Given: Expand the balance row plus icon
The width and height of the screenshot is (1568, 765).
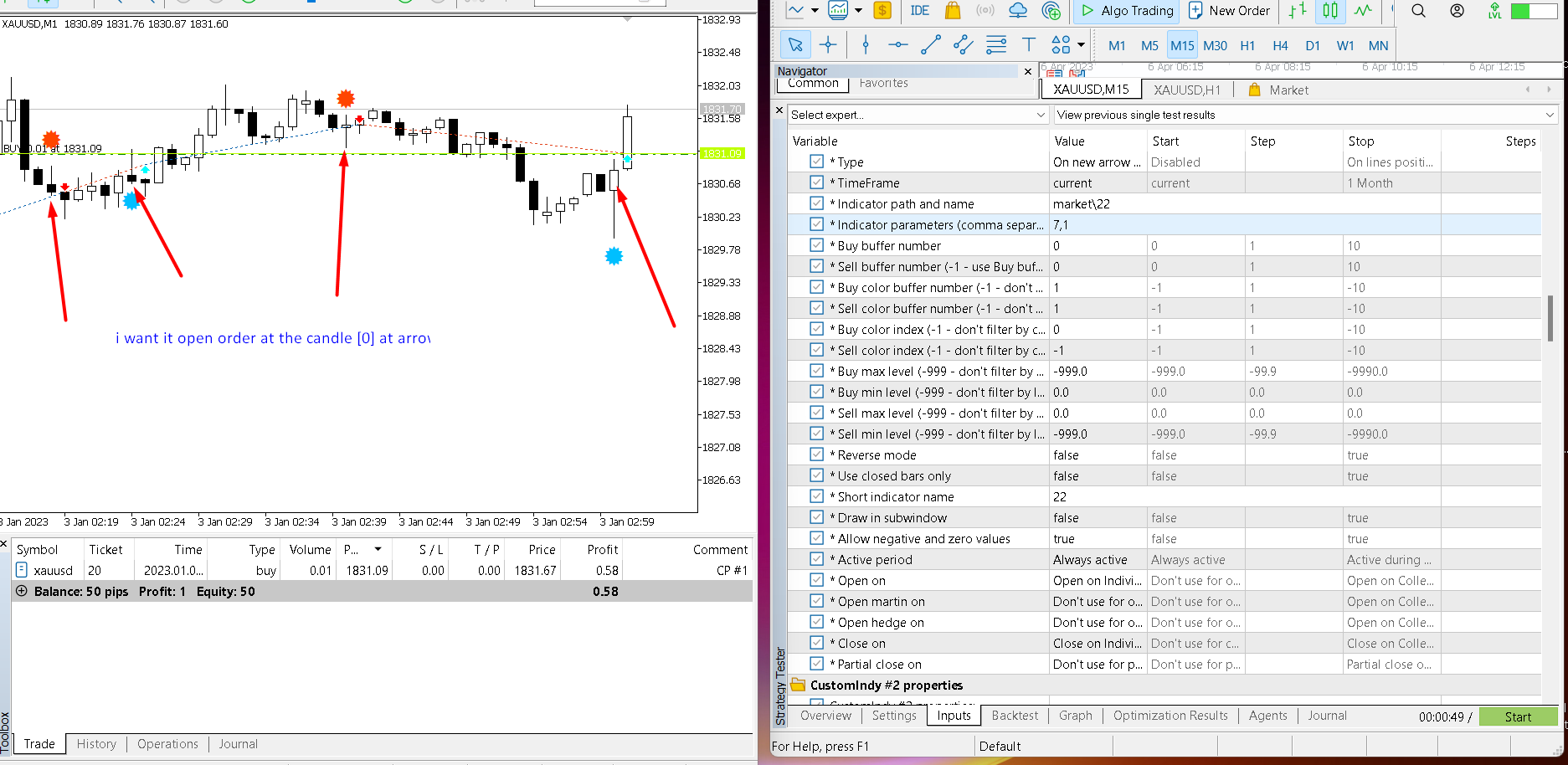Looking at the screenshot, I should click(x=22, y=591).
